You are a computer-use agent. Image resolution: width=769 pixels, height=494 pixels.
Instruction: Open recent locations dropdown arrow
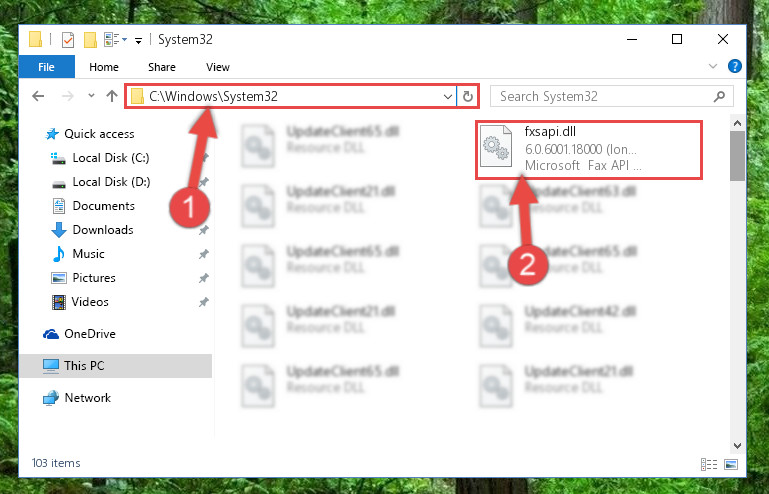91,96
